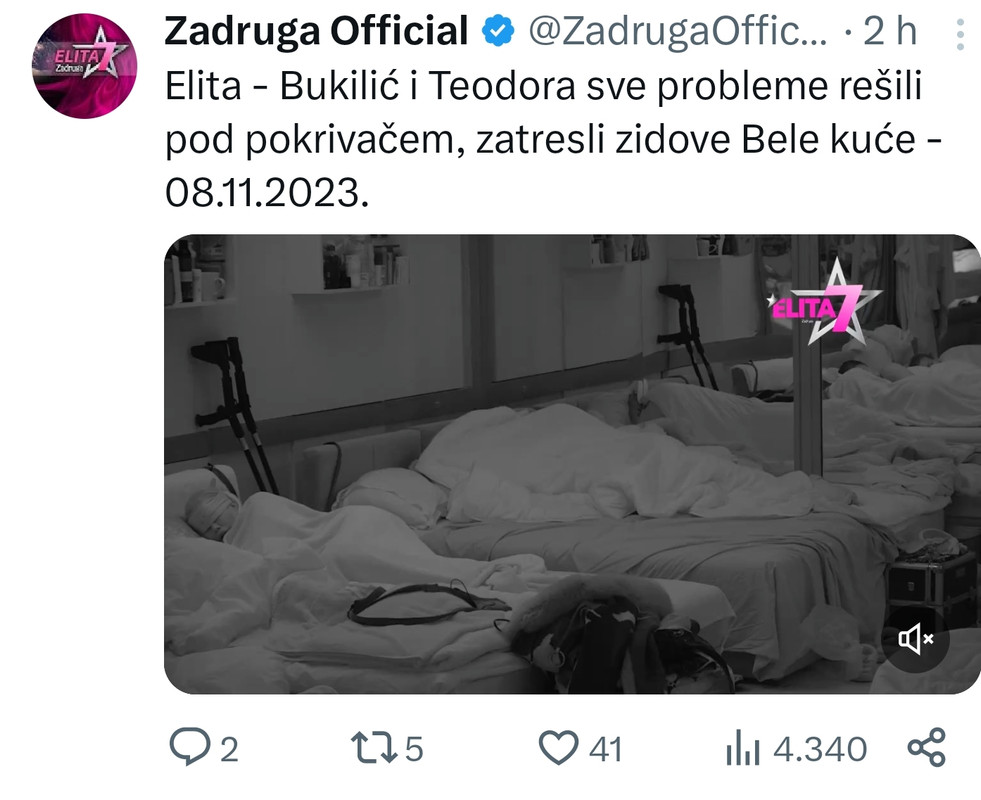Like the tweet with the heart icon
This screenshot has width=981, height=800.
(x=558, y=747)
